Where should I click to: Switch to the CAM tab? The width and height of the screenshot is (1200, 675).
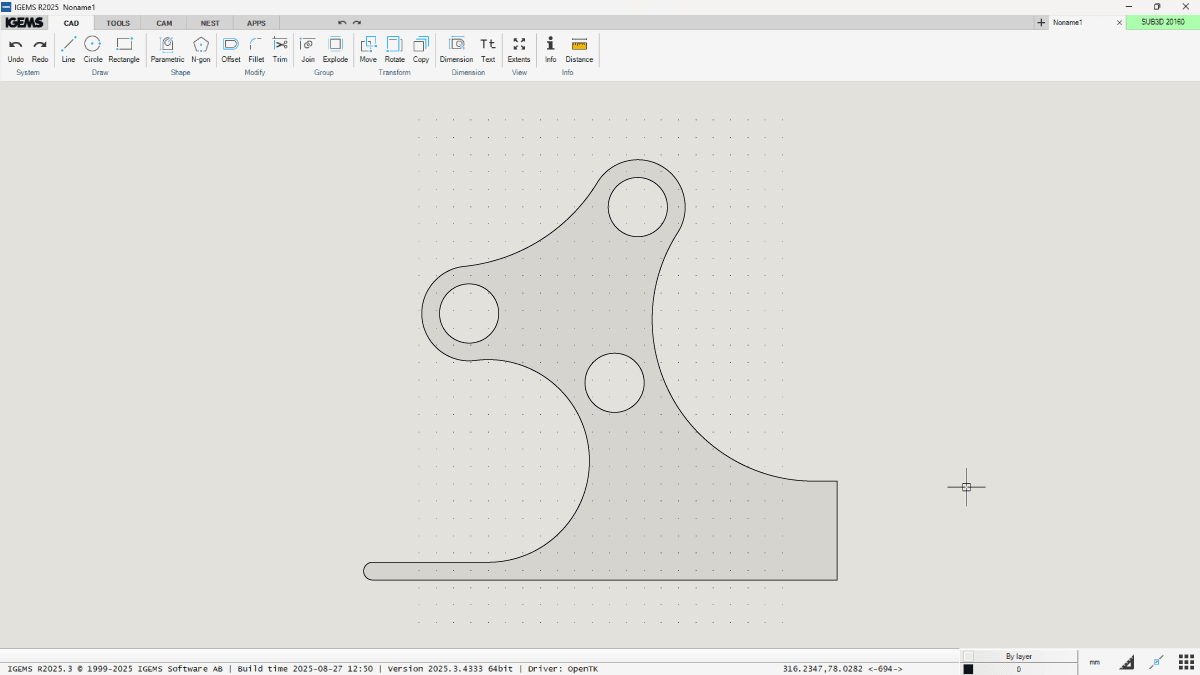tap(164, 23)
